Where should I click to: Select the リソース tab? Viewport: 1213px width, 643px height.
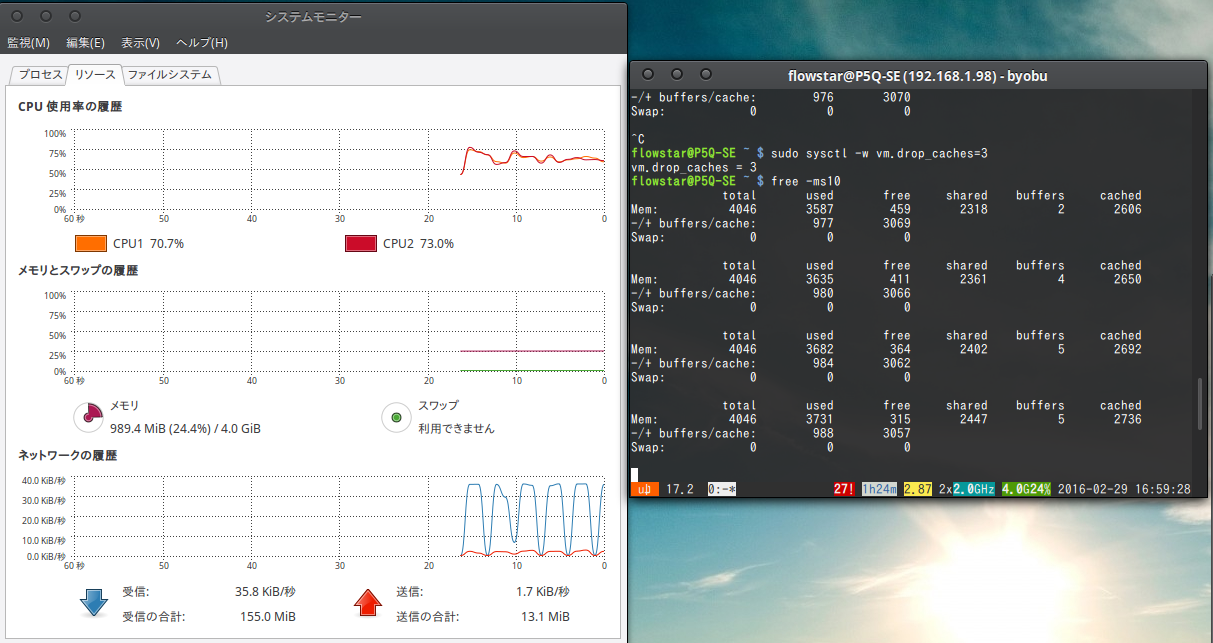pyautogui.click(x=95, y=74)
